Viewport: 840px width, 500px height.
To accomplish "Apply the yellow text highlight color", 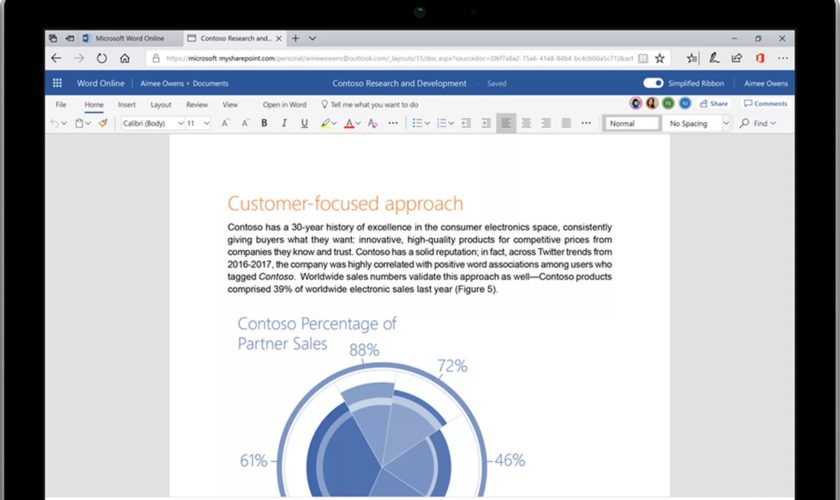I will pyautogui.click(x=326, y=123).
